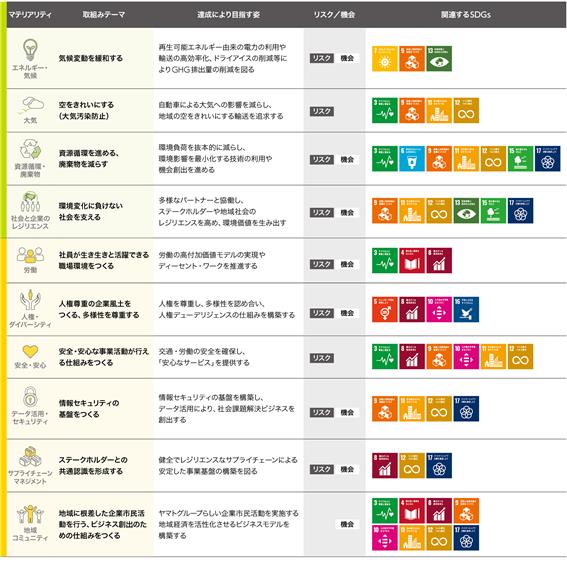Click the 関連するSDGs column header

coord(465,15)
